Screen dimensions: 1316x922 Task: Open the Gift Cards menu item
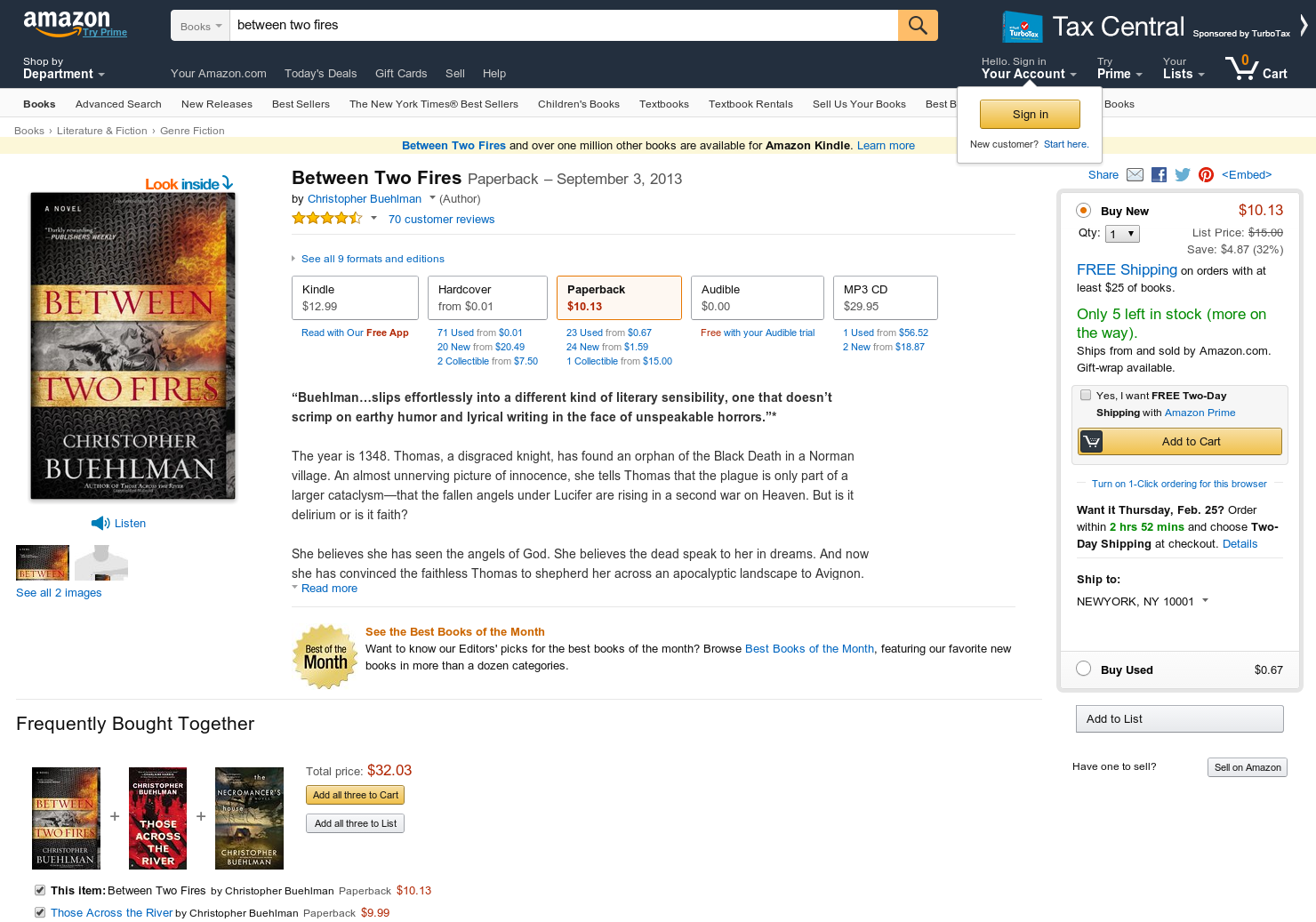click(401, 74)
